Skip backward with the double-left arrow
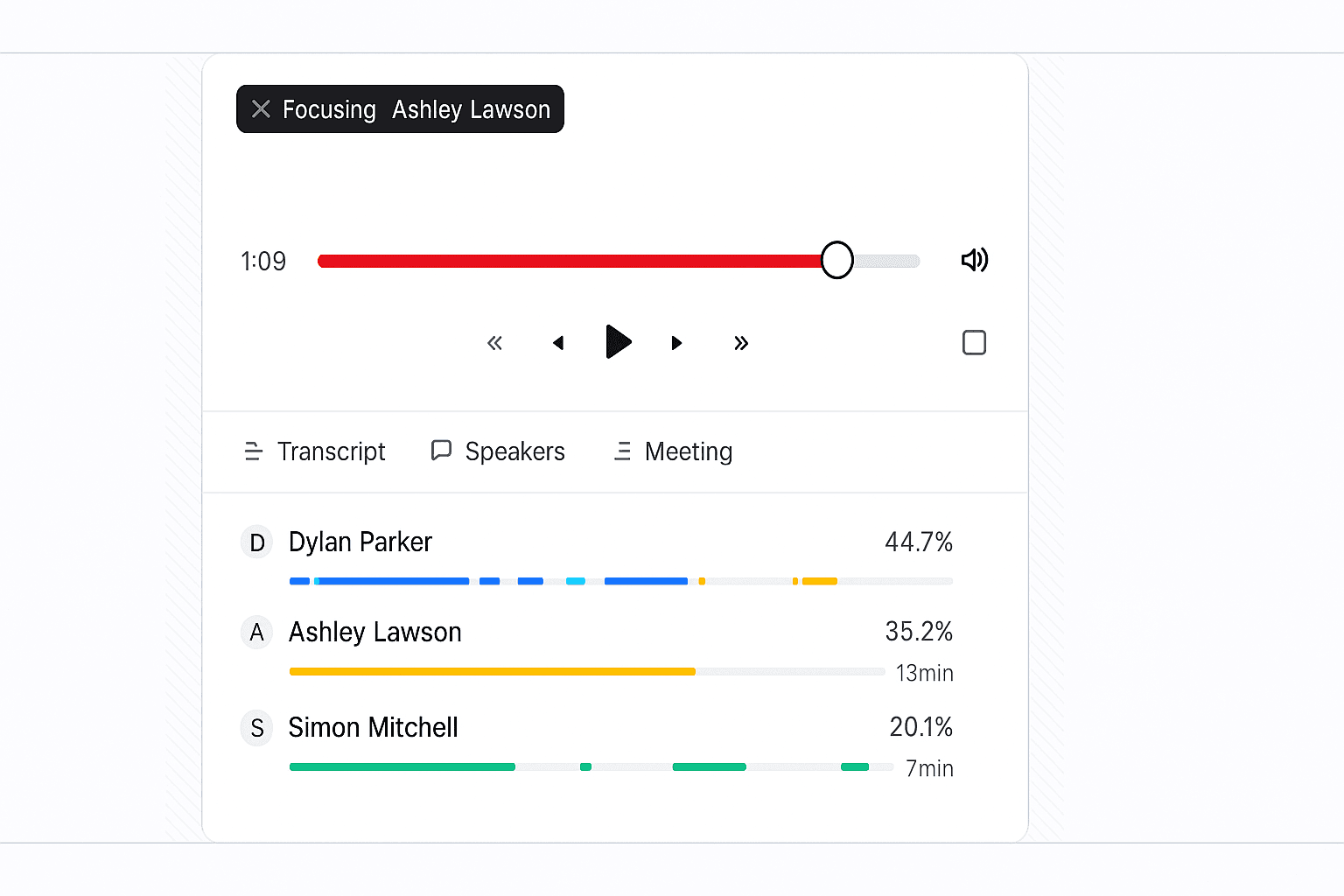The height and width of the screenshot is (896, 1344). pos(494,343)
